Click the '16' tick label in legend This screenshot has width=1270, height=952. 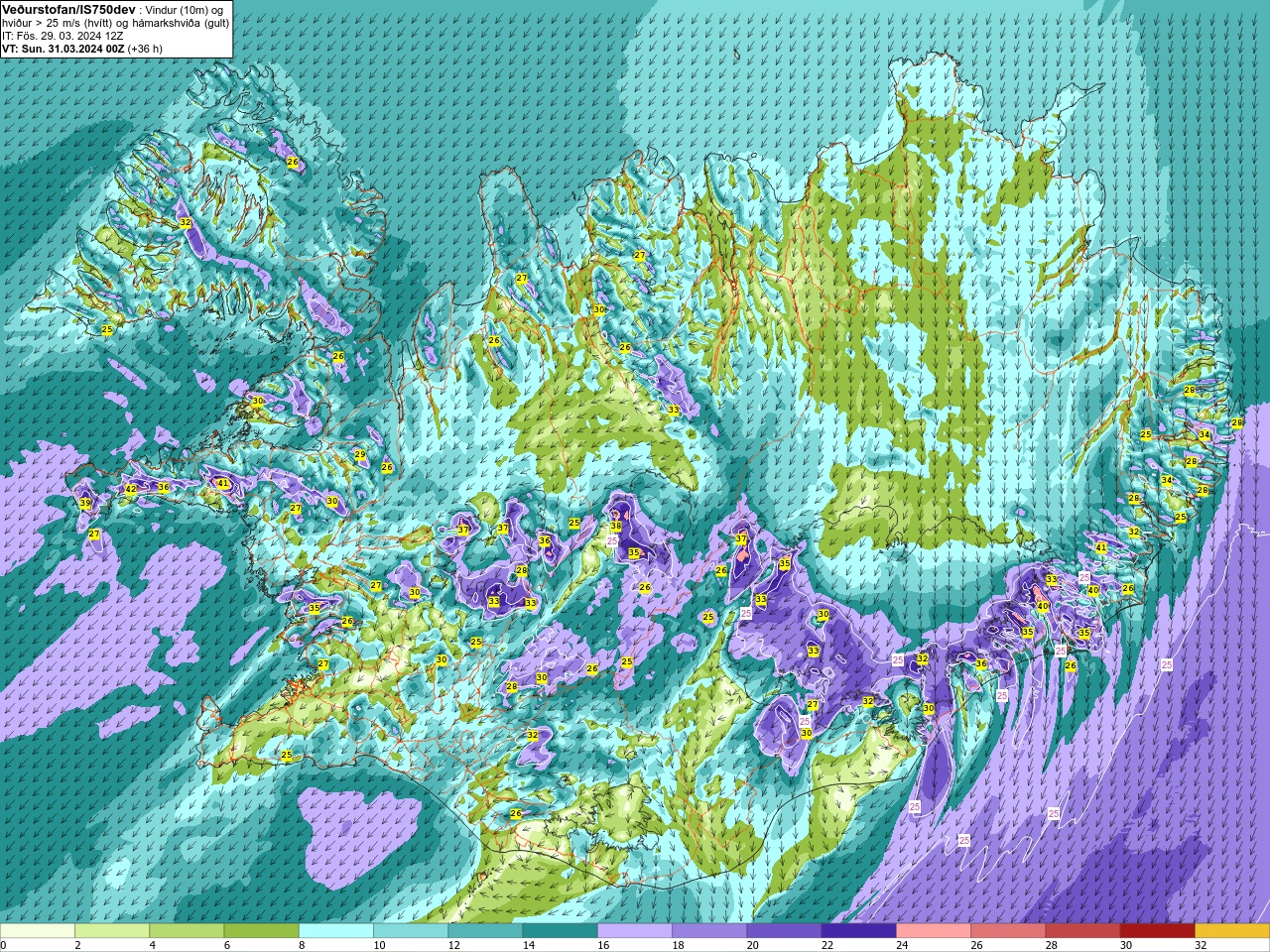click(x=604, y=945)
